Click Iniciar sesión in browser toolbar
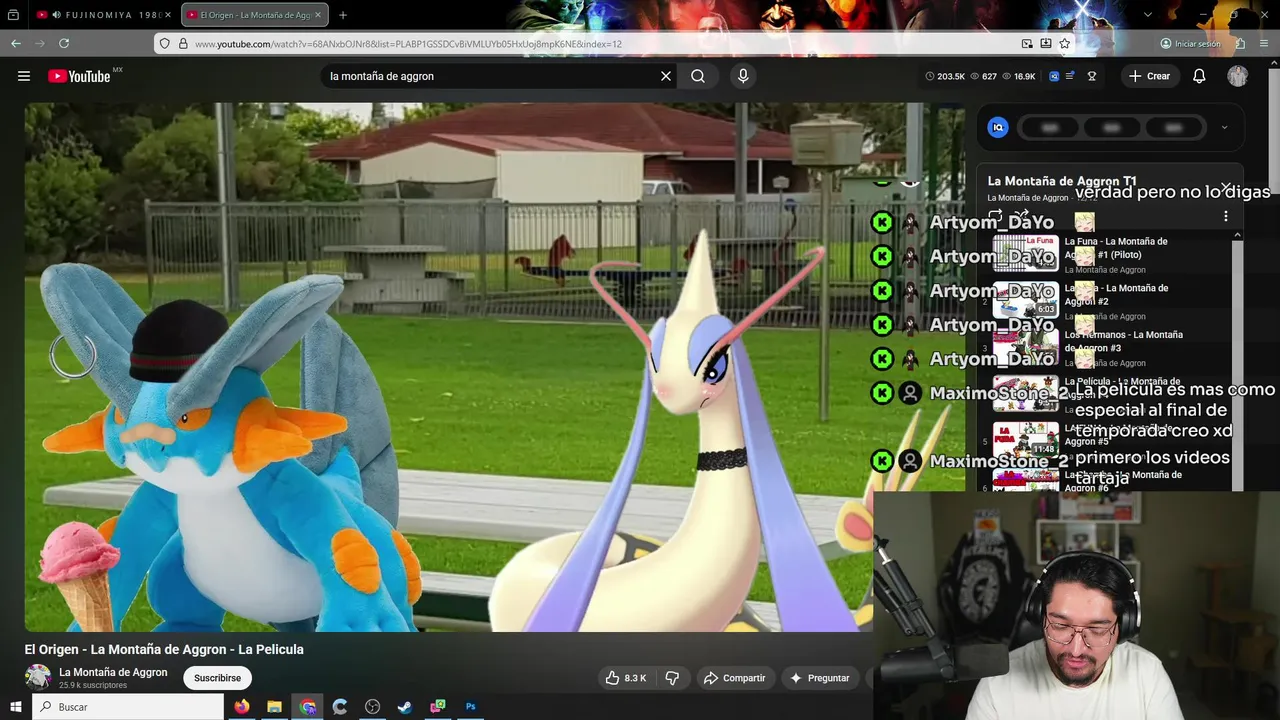Screen dimensions: 1280x720 click(1190, 44)
